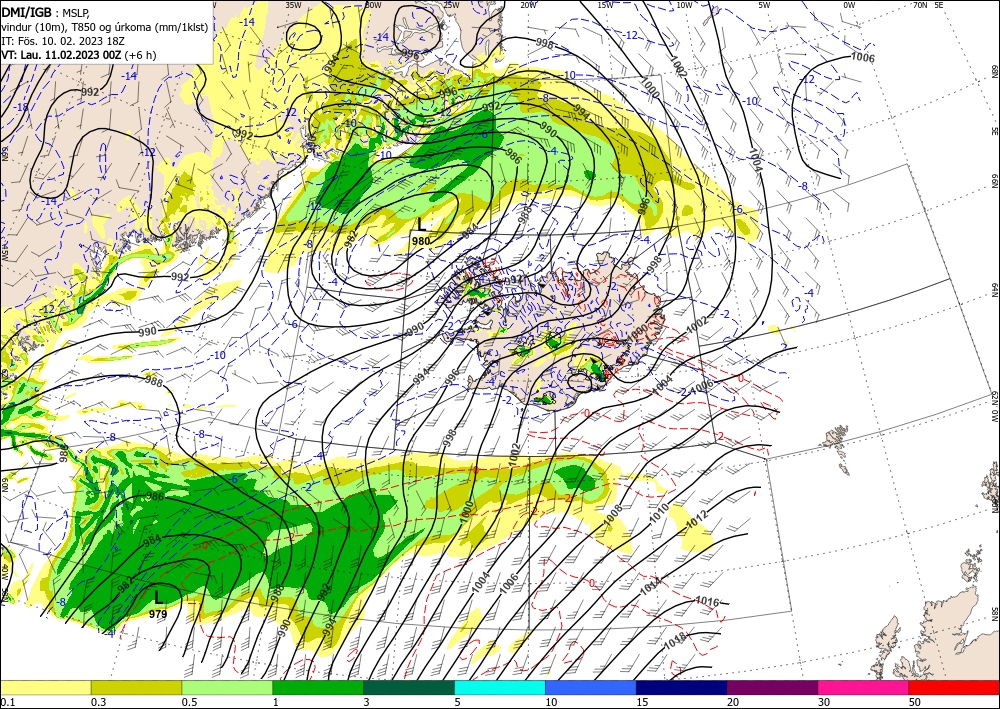The height and width of the screenshot is (709, 1000).
Task: Click the low pressure "L" marker labeled 979
Action: point(158,597)
